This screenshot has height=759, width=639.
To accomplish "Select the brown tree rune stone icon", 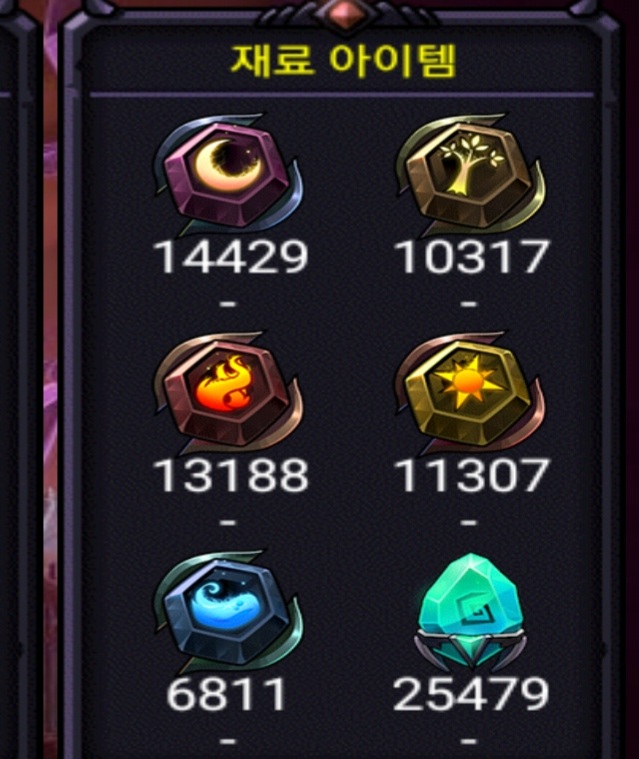I will (470, 174).
